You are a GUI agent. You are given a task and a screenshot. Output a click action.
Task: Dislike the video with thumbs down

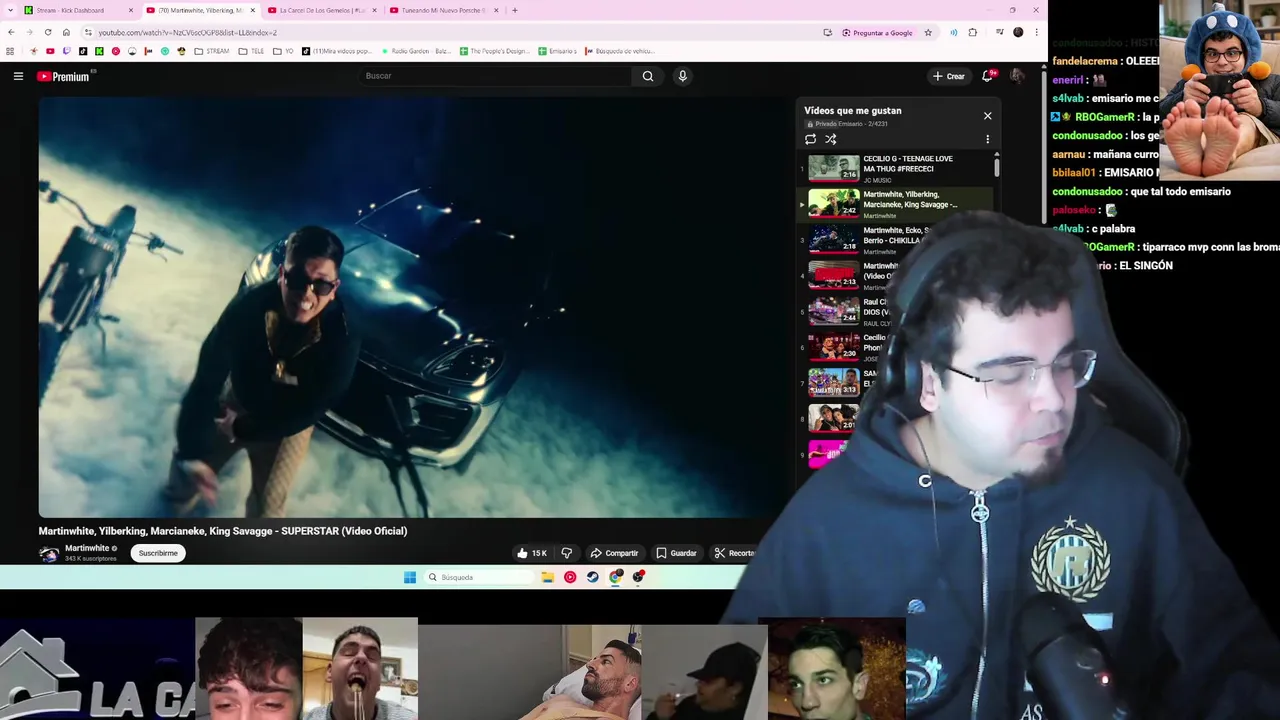point(567,553)
